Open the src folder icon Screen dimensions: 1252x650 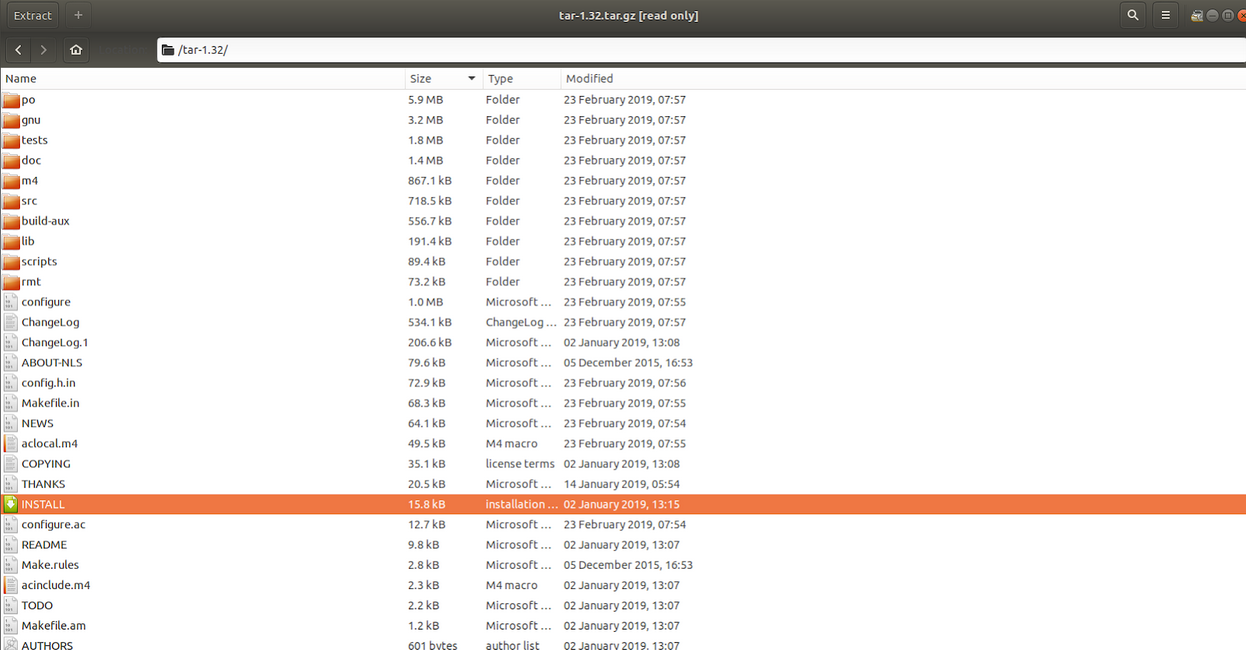[x=12, y=200]
